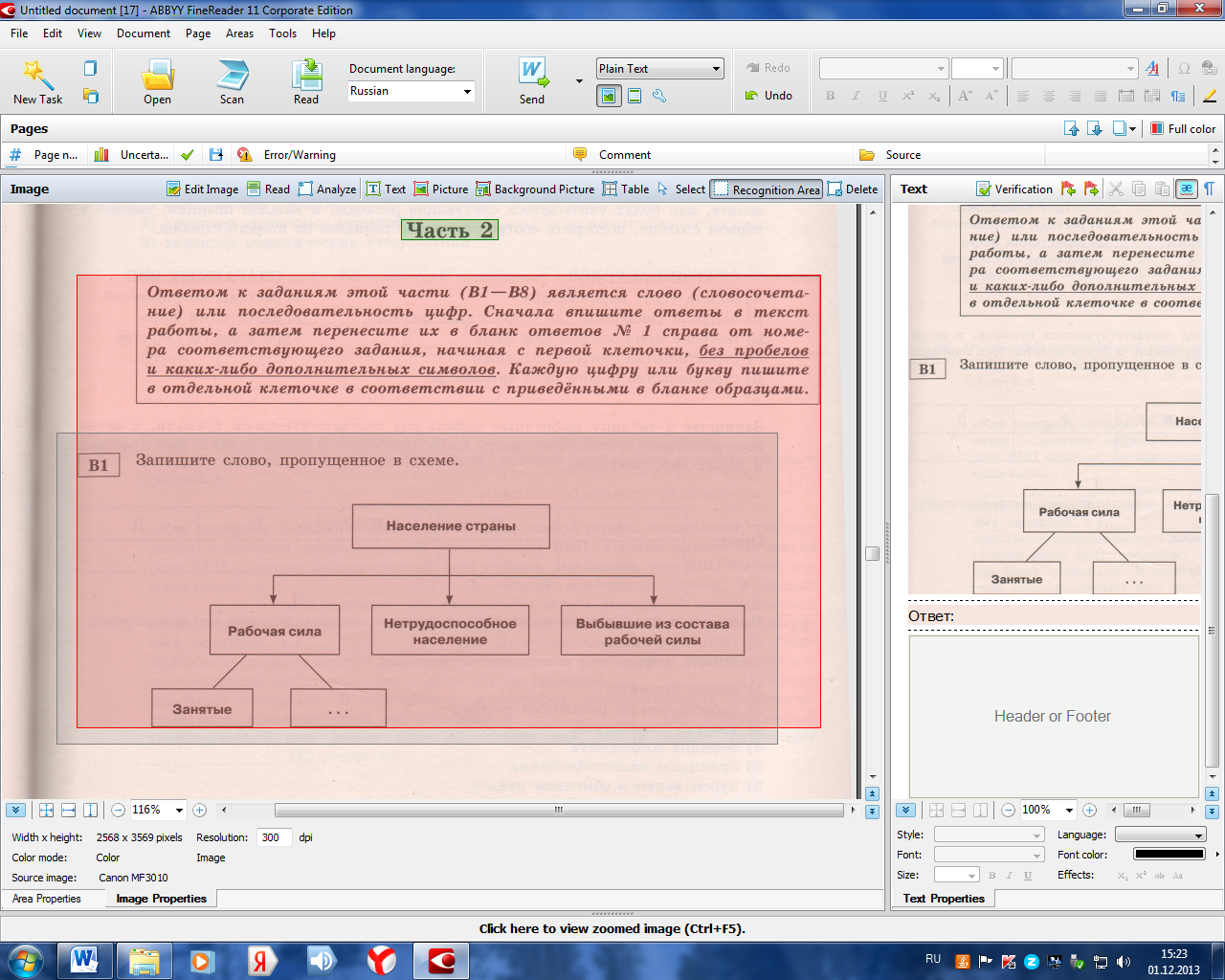This screenshot has height=980, width=1225.
Task: Click the Undo button
Action: (768, 96)
